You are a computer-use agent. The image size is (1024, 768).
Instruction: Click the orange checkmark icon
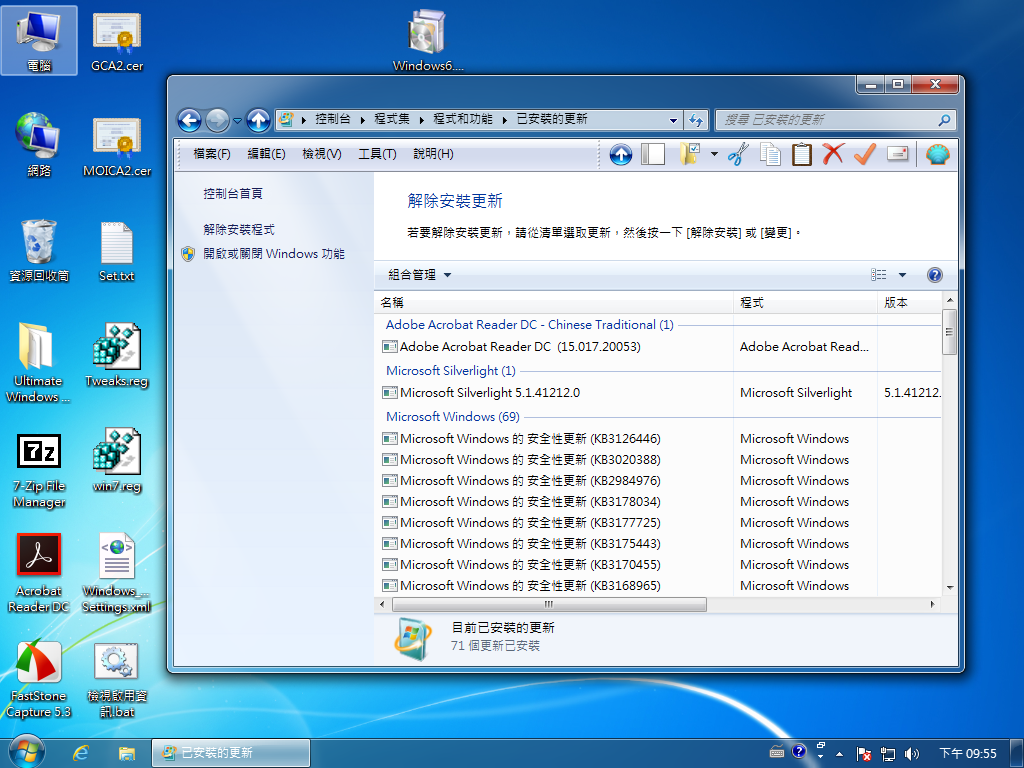tap(865, 155)
